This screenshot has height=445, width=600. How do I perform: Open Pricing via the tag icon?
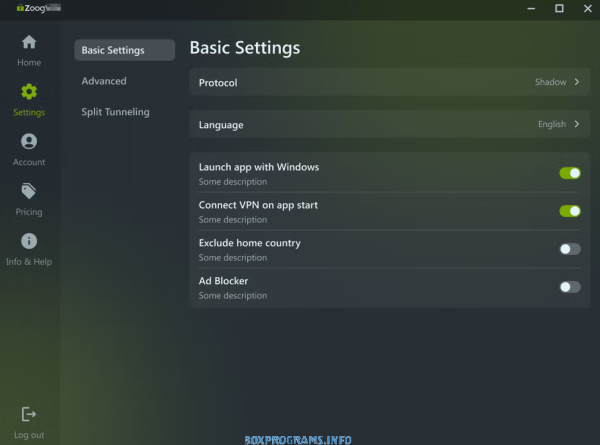[x=29, y=191]
